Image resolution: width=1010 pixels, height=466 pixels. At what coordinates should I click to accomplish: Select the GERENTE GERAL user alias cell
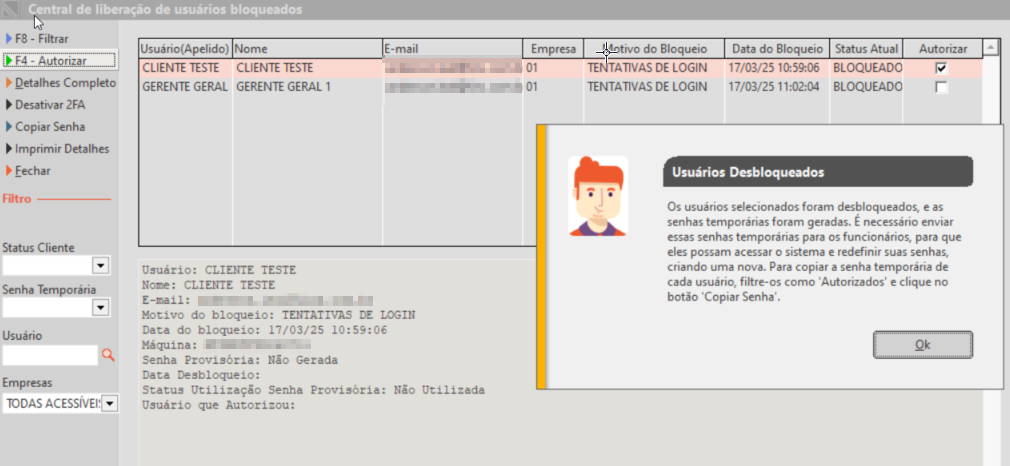click(186, 87)
